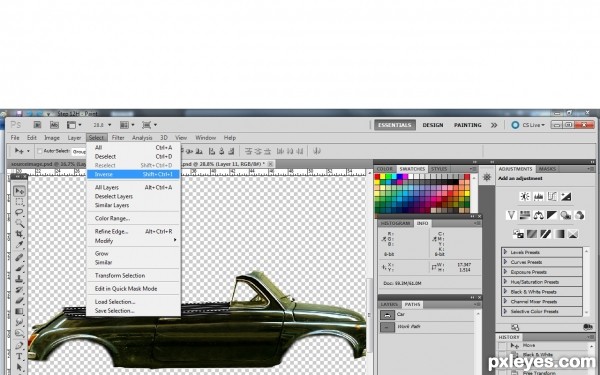Viewport: 600px width, 375px height.
Task: Create a Color Balance adjustment
Action: tap(538, 215)
